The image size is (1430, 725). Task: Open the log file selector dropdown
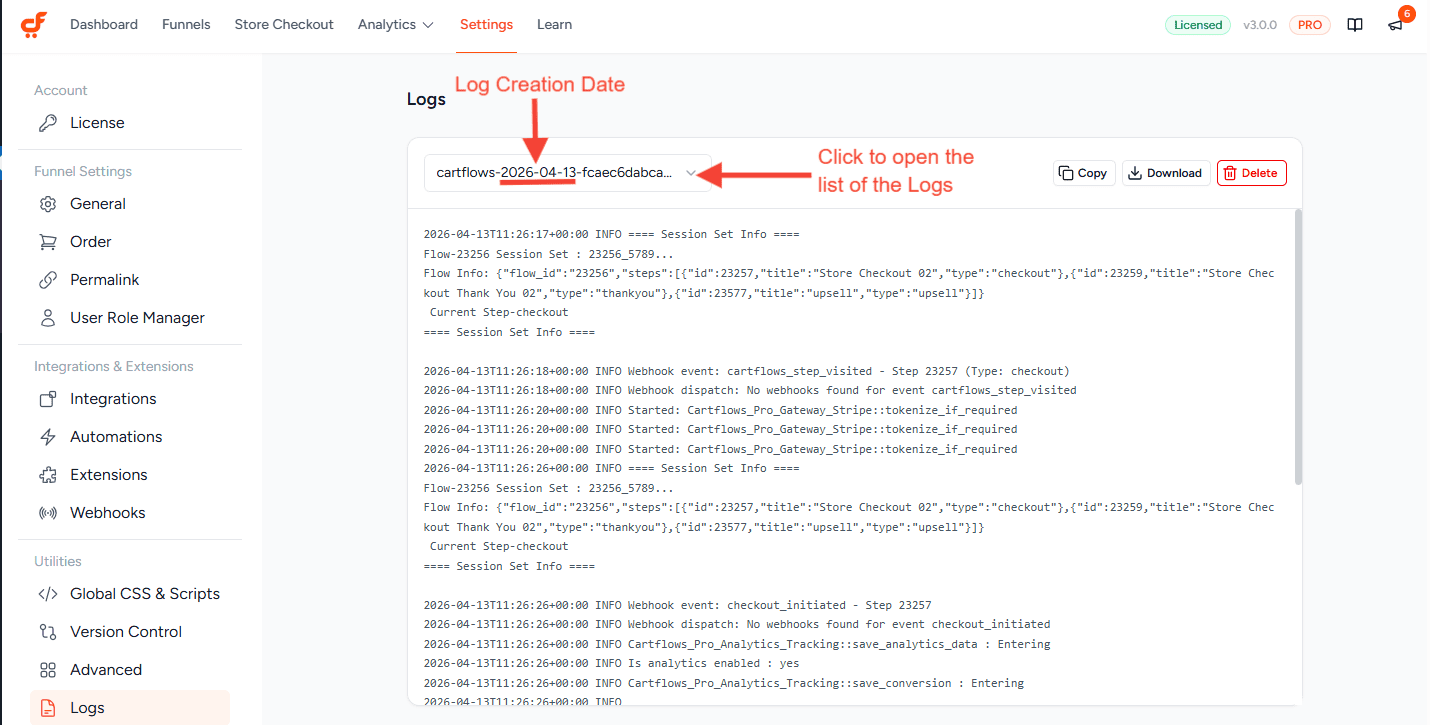click(568, 173)
